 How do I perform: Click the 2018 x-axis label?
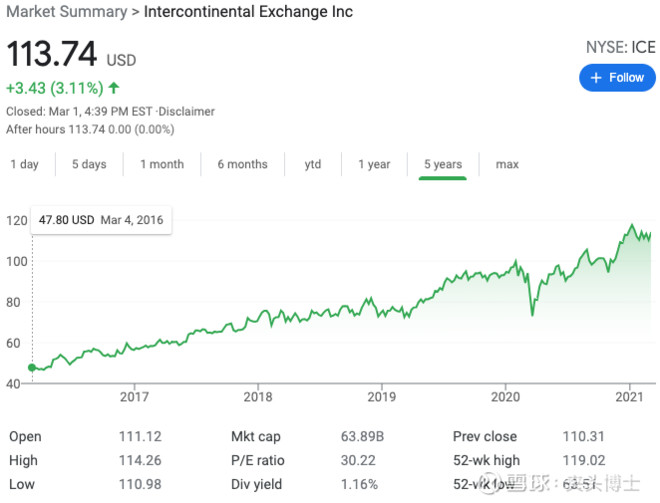pyautogui.click(x=258, y=397)
